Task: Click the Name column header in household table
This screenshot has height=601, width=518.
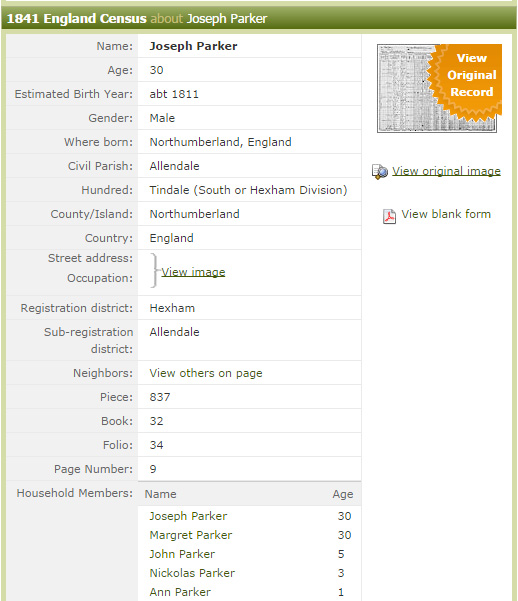Action: (160, 494)
